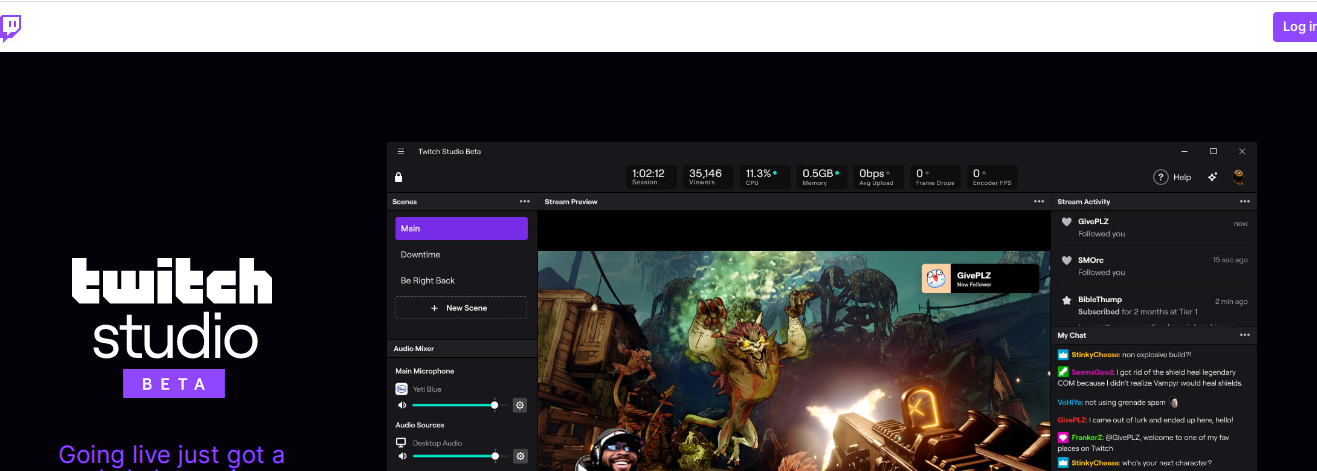Click the Encoder FPS stat
The image size is (1317, 471).
point(993,177)
